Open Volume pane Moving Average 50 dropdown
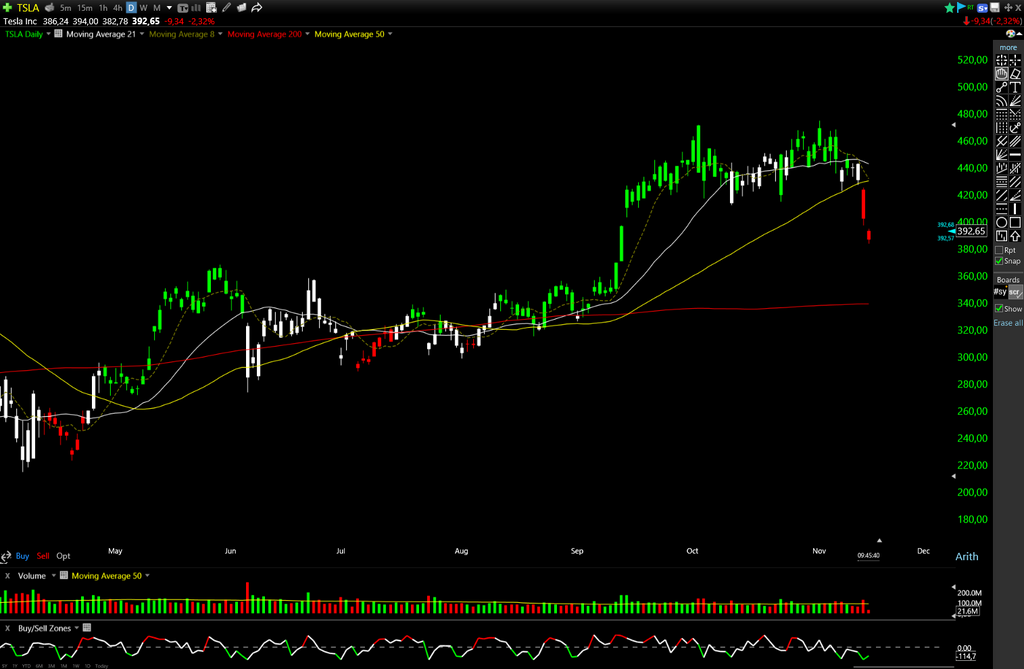 [147, 576]
